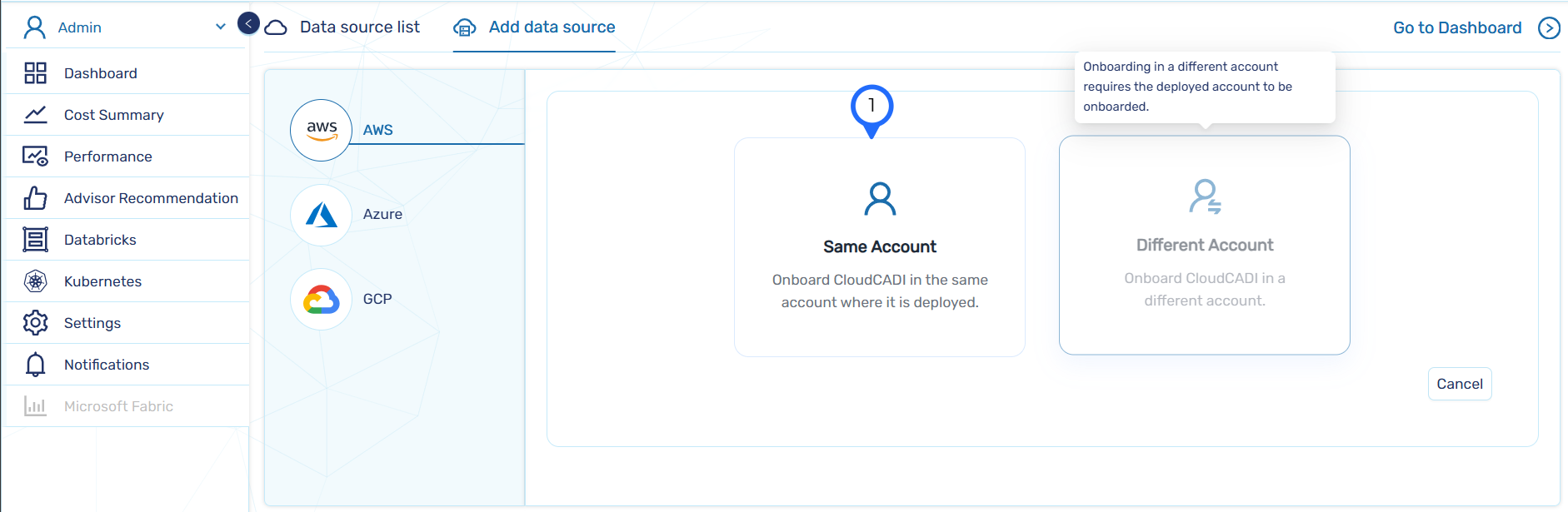1568x512 pixels.
Task: Click the Databricks icon in sidebar
Action: pos(35,240)
